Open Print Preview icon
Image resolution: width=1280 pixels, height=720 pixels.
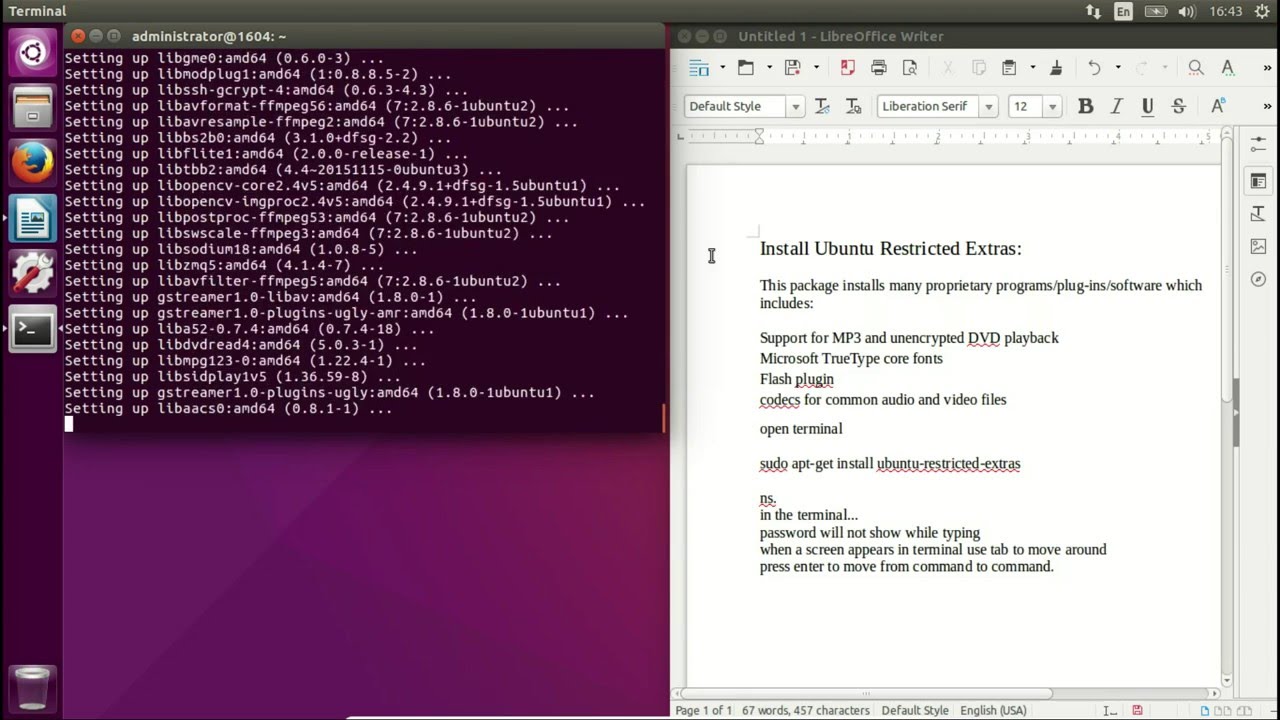(909, 68)
